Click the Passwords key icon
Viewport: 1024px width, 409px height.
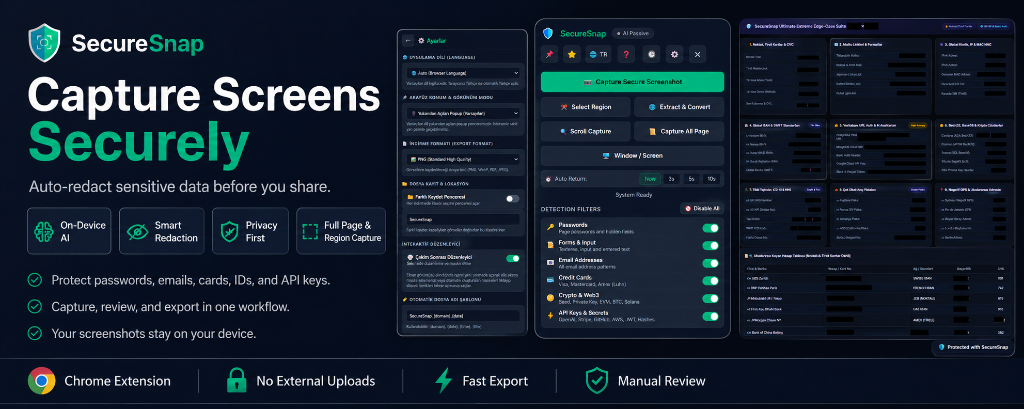coord(551,227)
